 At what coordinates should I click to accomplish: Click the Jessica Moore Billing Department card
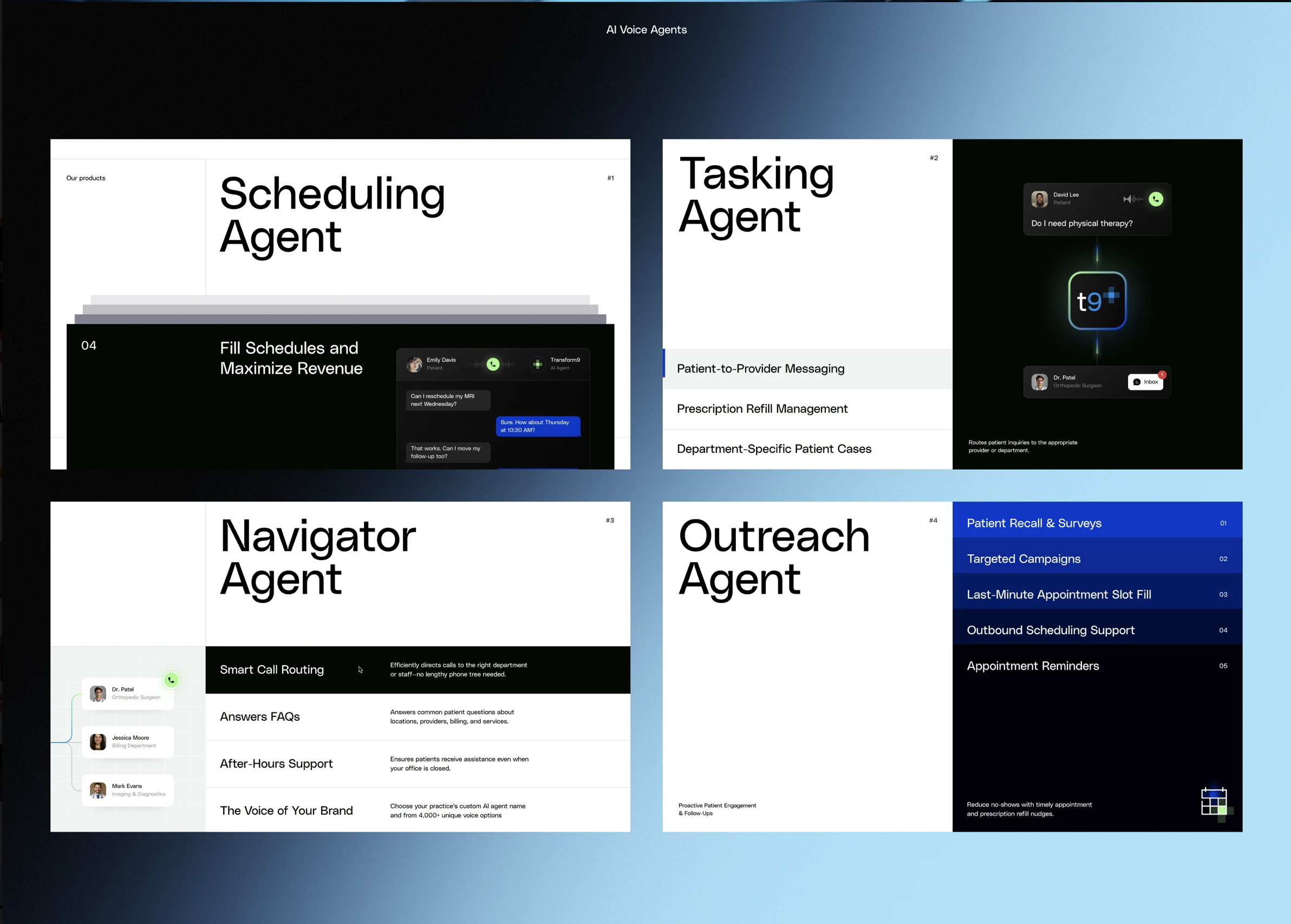pyautogui.click(x=127, y=742)
